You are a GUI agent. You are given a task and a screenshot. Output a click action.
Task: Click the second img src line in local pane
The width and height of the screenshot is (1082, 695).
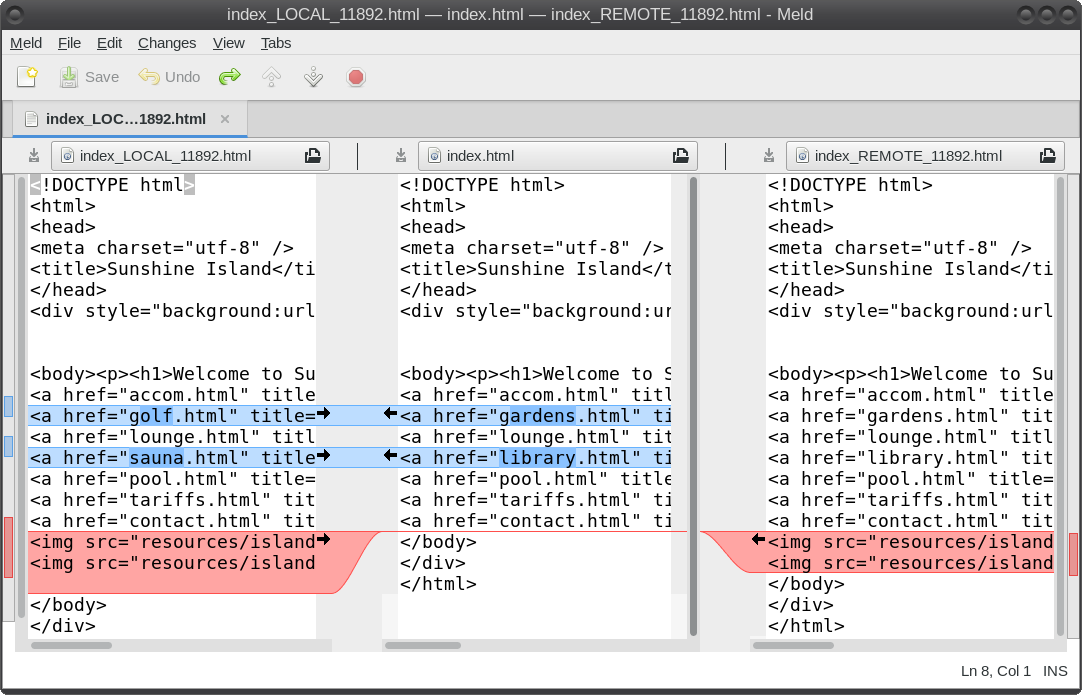point(173,562)
